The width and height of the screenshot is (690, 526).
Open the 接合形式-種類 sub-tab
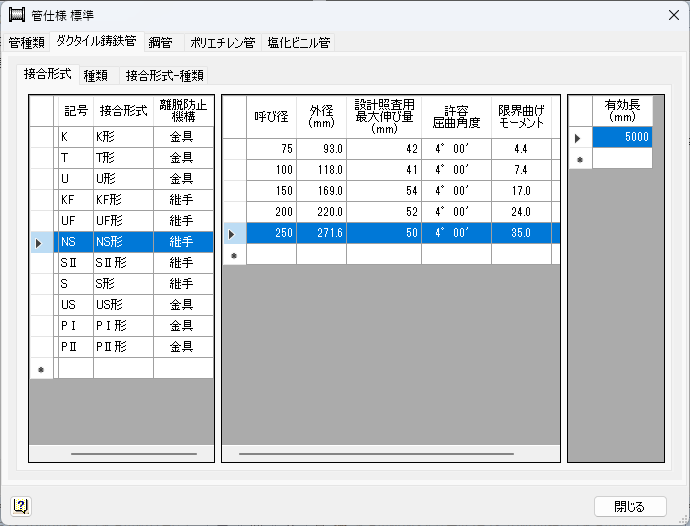point(167,75)
